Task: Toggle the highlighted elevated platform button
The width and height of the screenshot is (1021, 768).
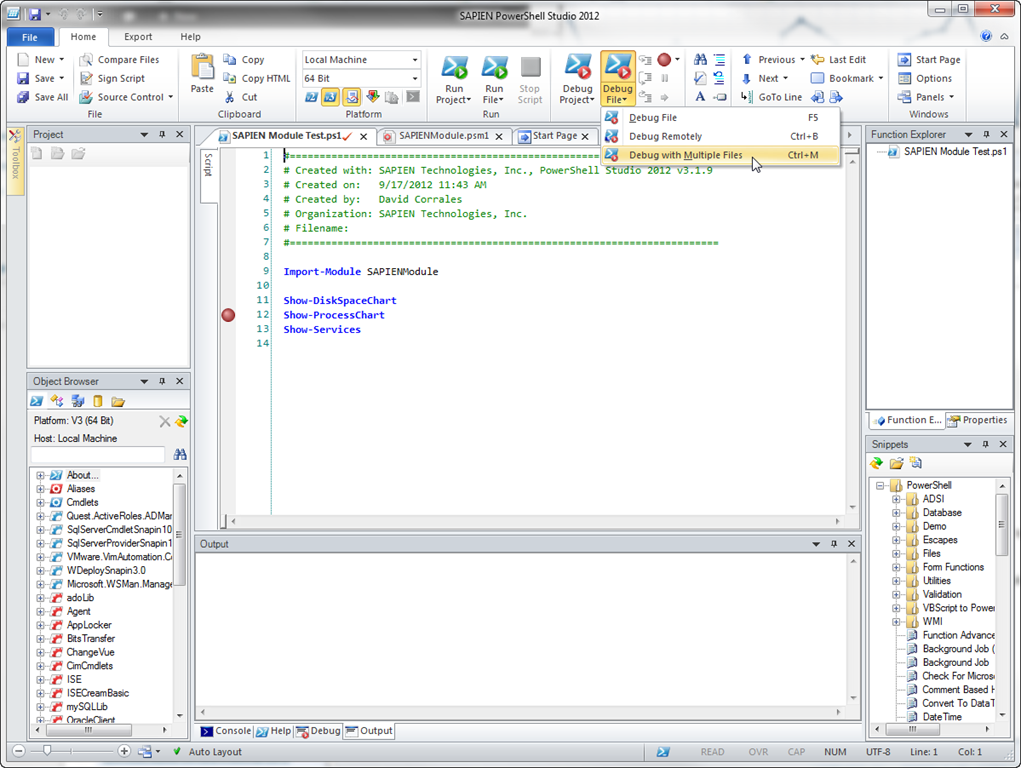Action: (x=352, y=97)
